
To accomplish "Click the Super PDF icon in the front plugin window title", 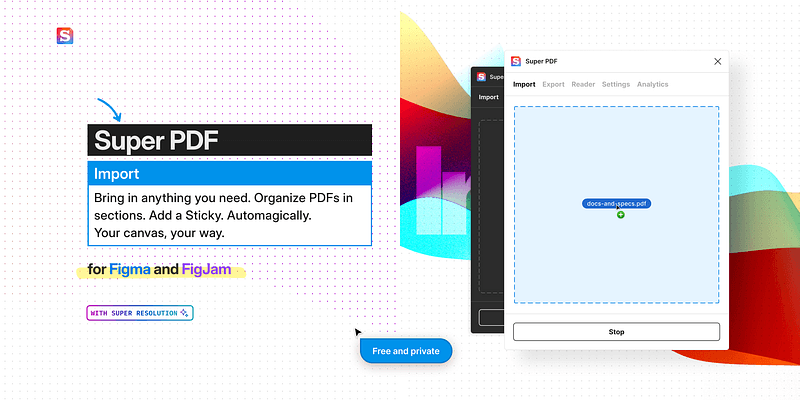I will coord(516,61).
